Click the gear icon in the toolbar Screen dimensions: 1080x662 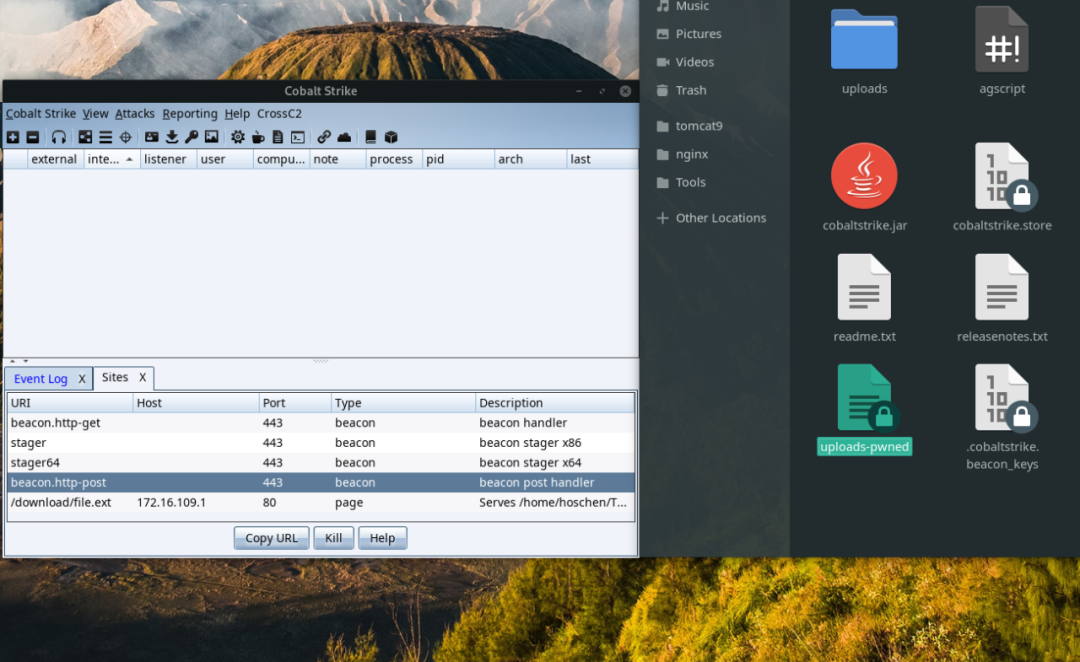tap(238, 137)
